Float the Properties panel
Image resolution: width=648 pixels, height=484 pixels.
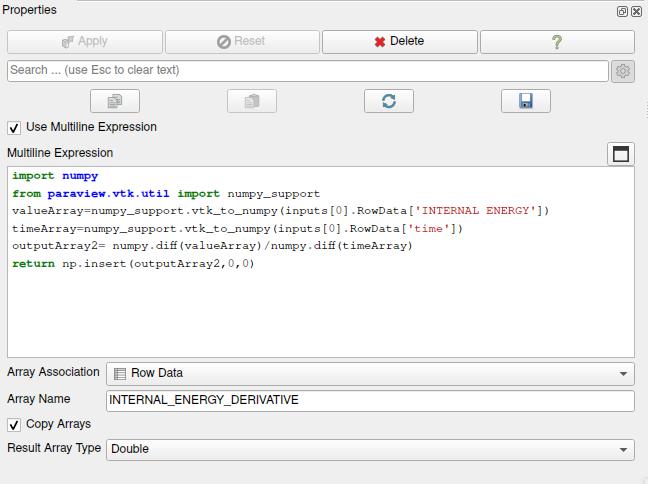[622, 11]
